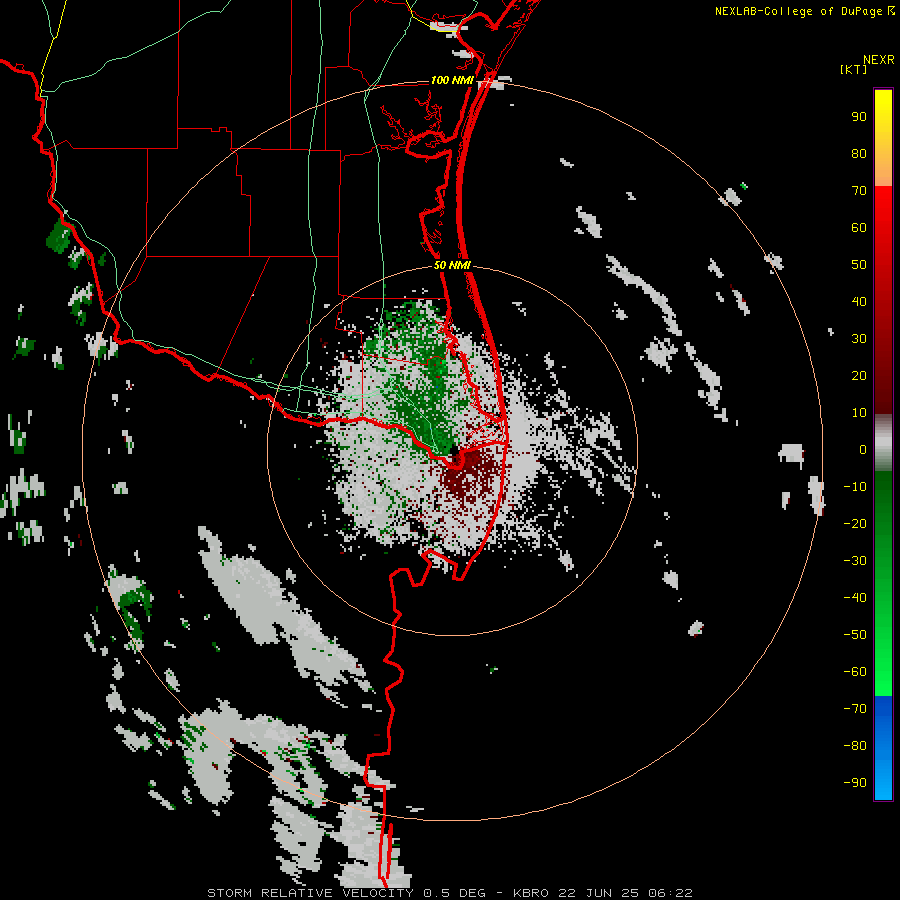Screen dimensions: 900x900
Task: Click the [KT] units label
Action: tap(853, 69)
